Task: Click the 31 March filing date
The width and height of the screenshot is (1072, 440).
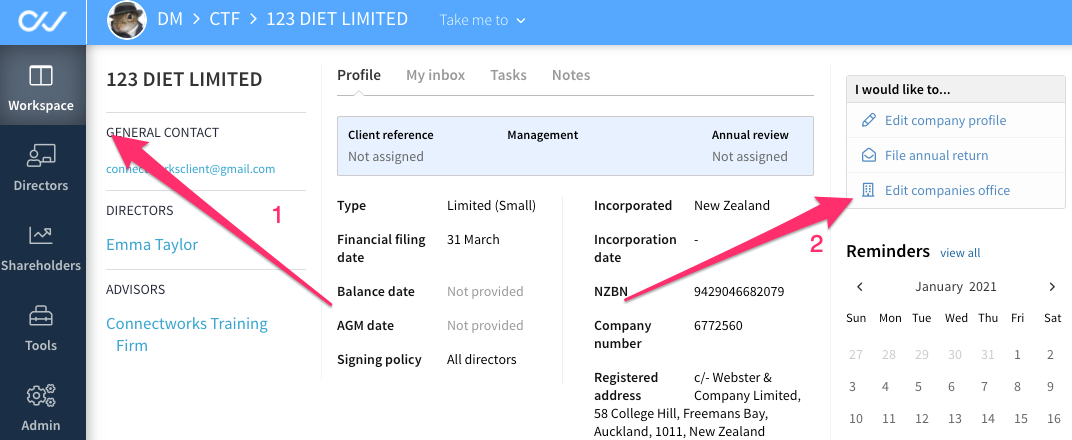Action: point(473,240)
